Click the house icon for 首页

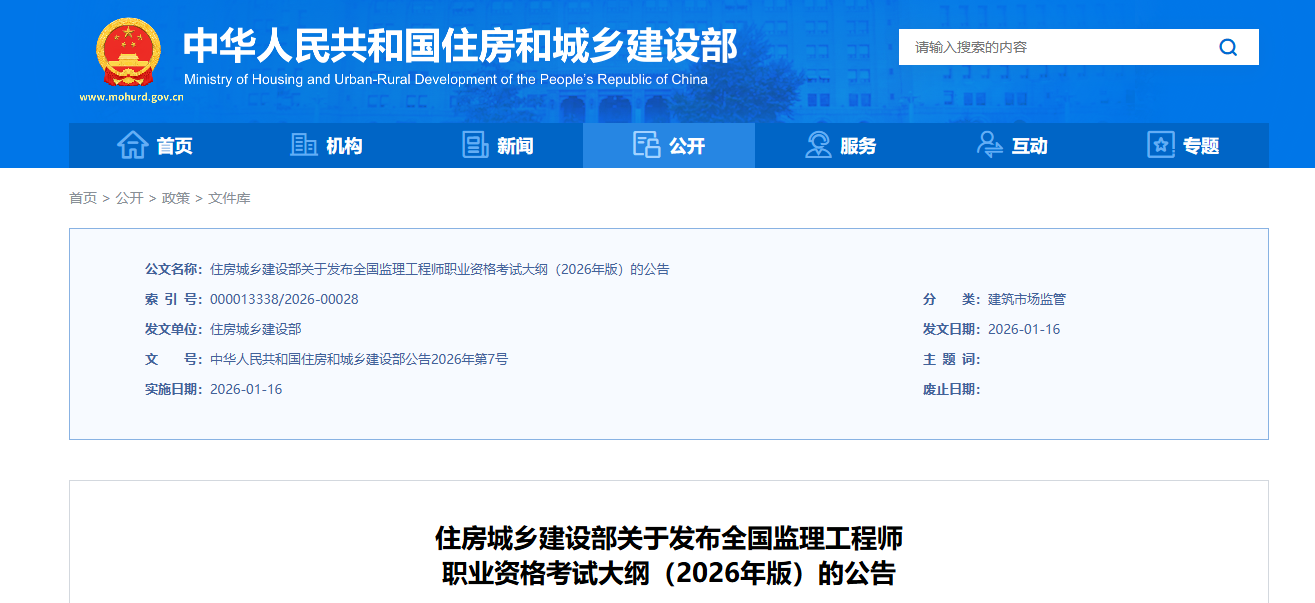[x=133, y=145]
